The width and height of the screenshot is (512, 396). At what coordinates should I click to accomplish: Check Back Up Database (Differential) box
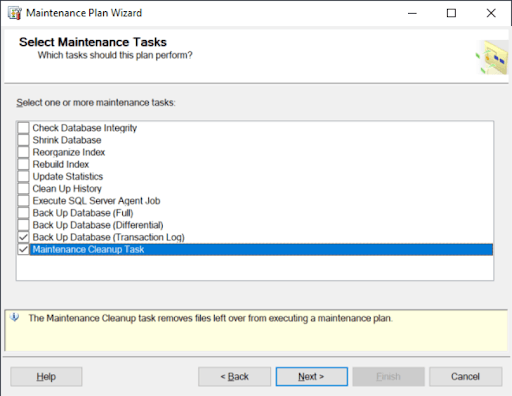(23, 225)
